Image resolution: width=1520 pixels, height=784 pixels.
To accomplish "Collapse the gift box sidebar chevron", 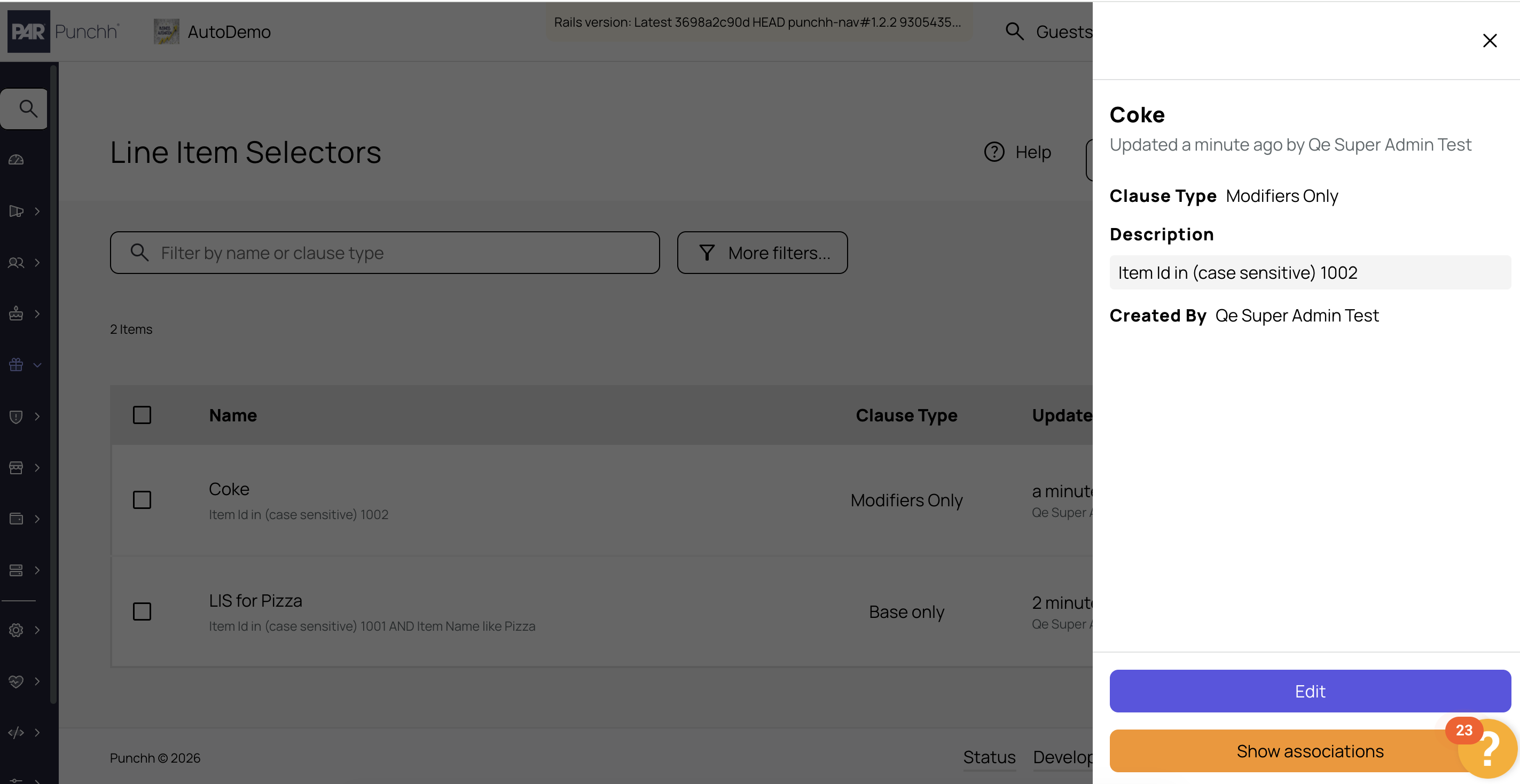I will [37, 365].
